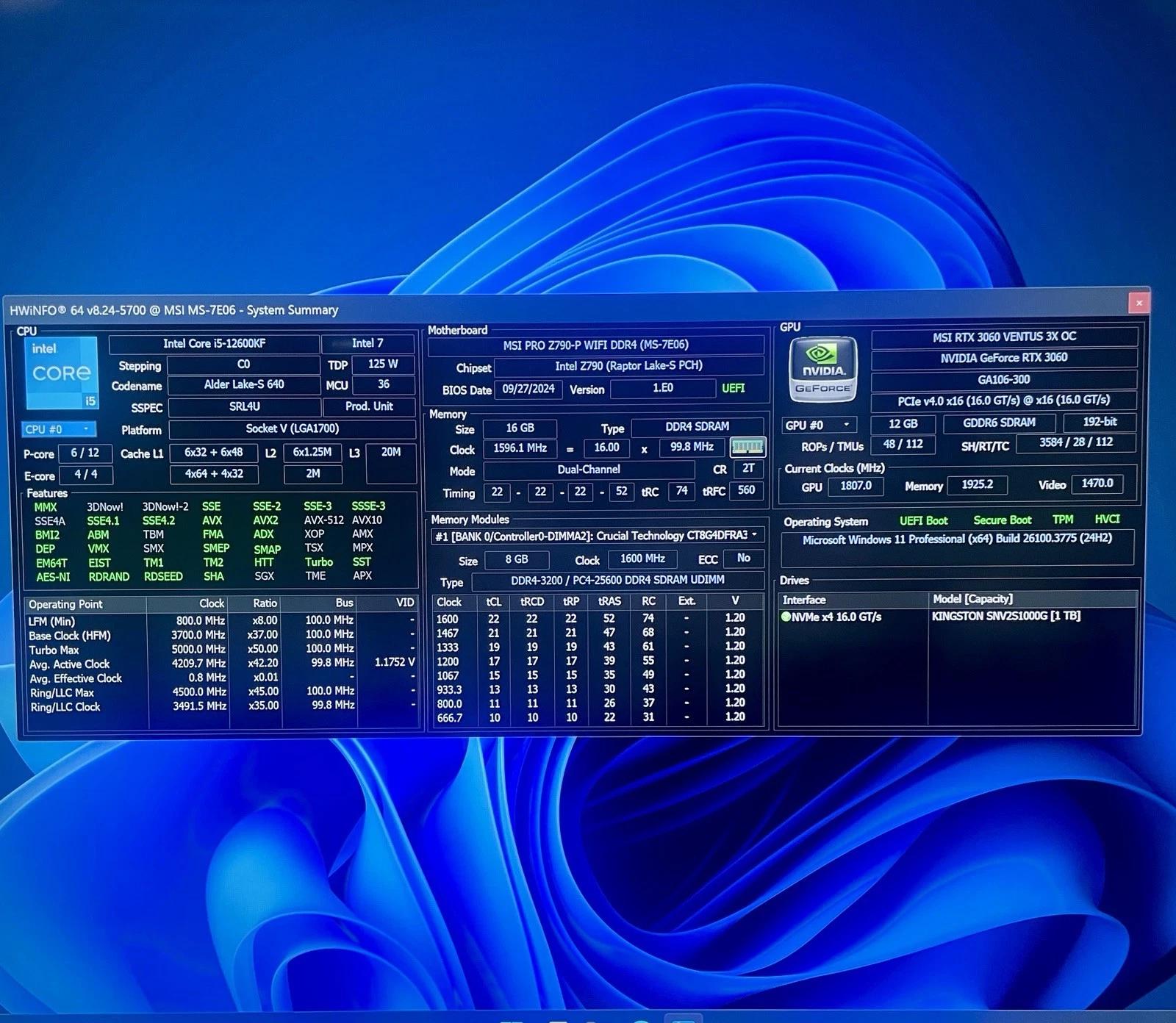Click the NVIDIA GeForce logo
1176x1023 pixels.
(x=823, y=369)
